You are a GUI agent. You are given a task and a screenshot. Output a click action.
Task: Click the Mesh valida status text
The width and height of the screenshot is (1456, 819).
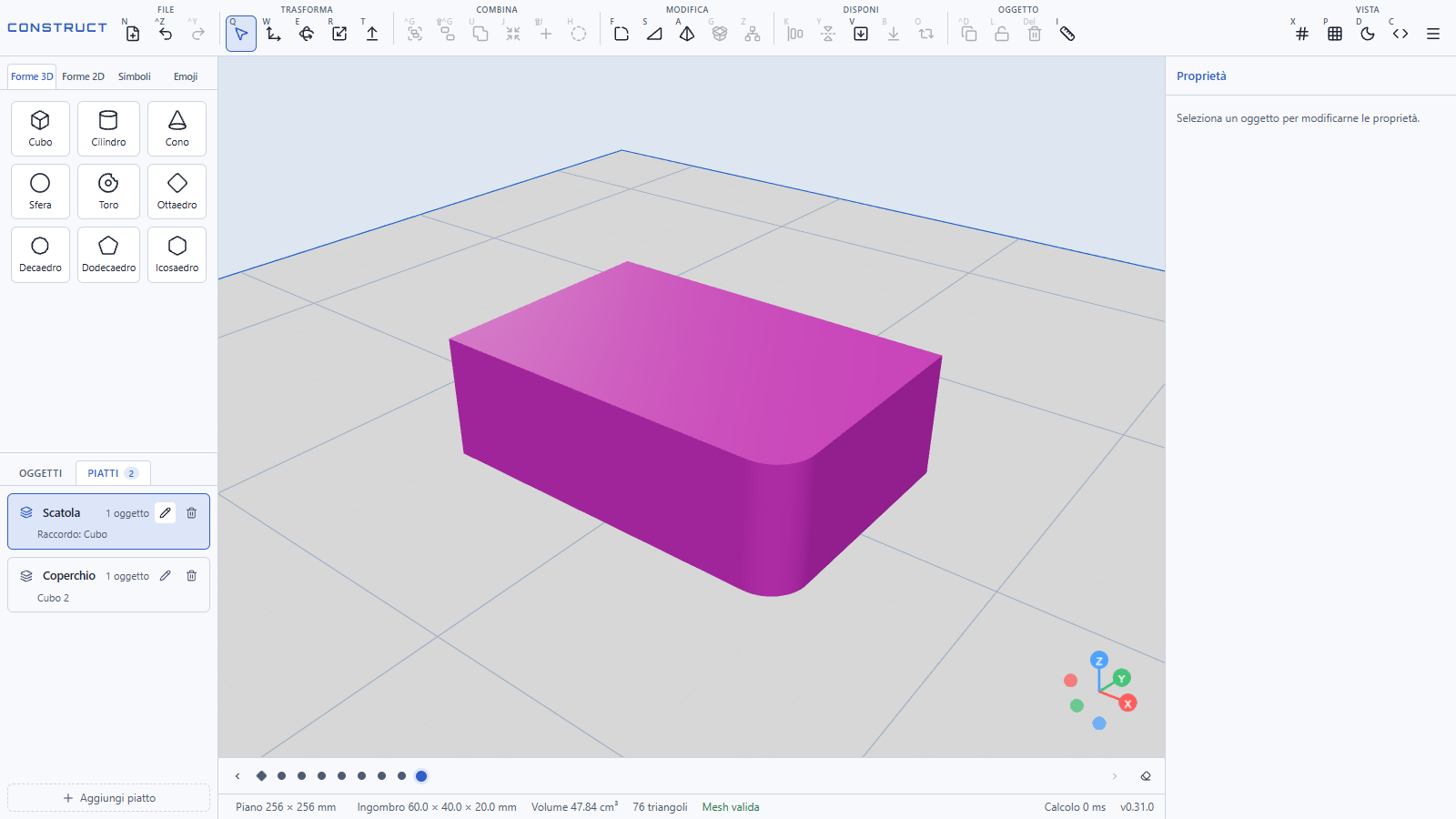coord(731,807)
